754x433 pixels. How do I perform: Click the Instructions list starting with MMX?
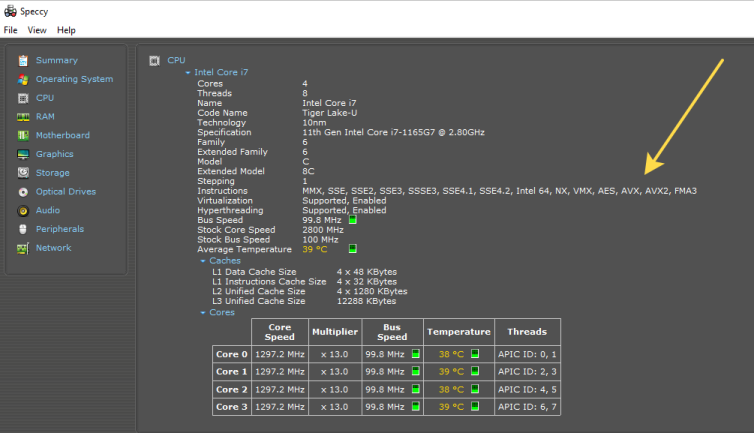pyautogui.click(x=499, y=191)
